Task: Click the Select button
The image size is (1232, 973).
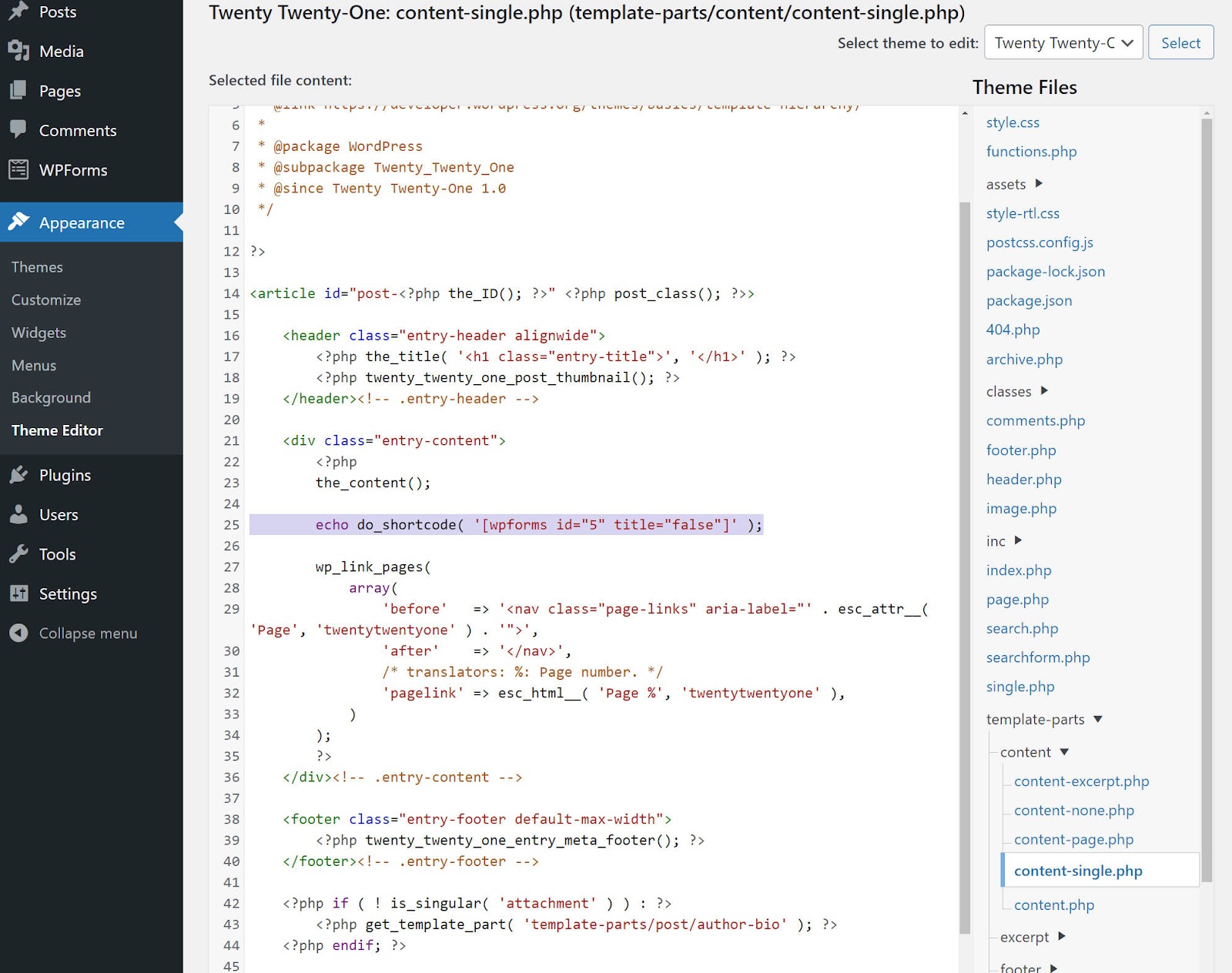Action: coord(1180,42)
